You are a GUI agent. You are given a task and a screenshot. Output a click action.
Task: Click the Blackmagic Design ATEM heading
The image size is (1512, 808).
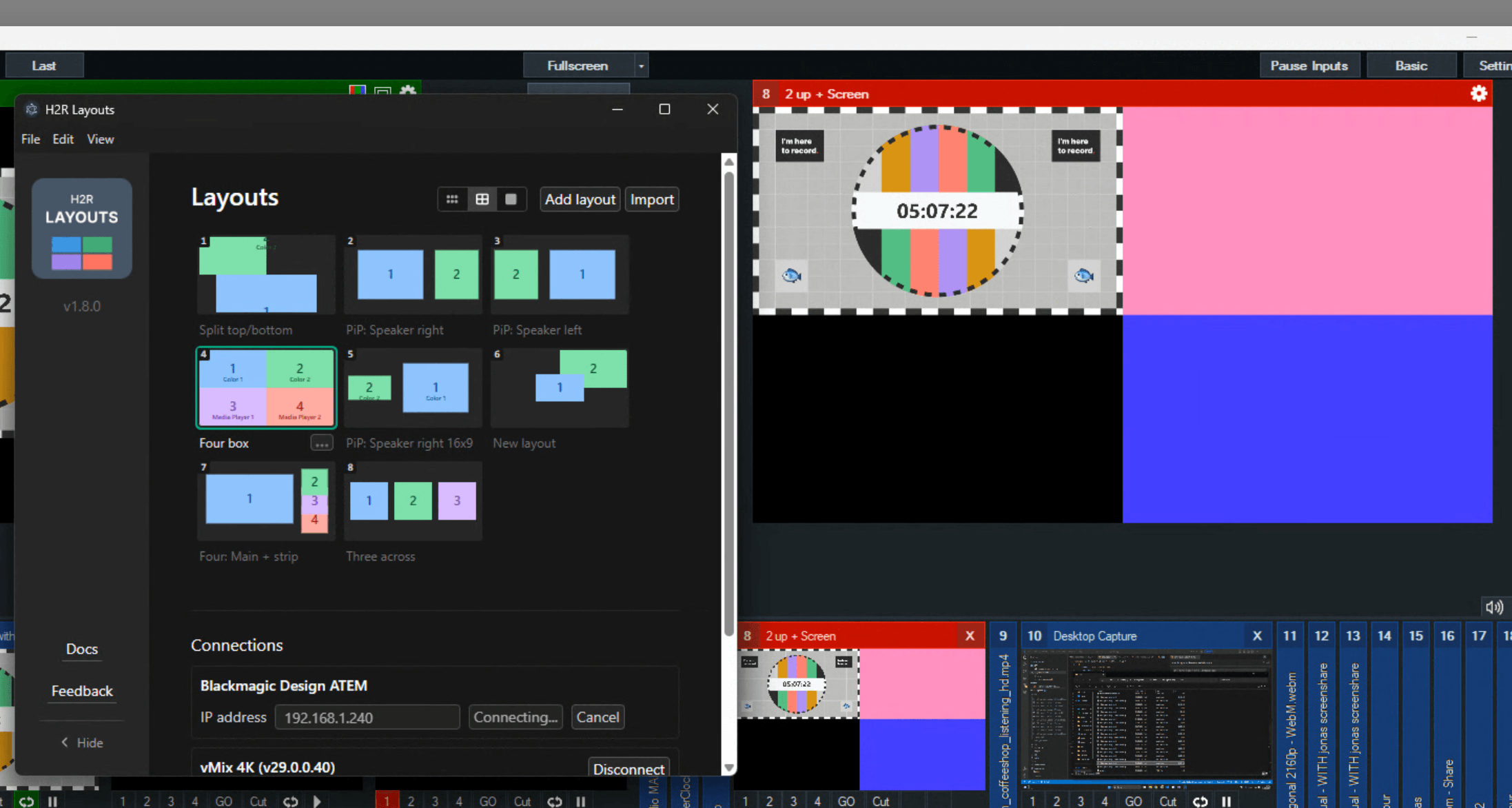284,685
